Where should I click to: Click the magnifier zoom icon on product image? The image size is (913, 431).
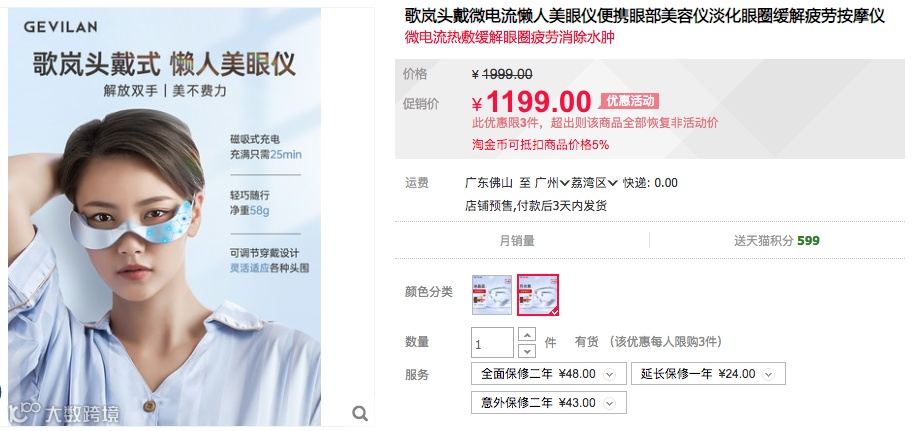tap(360, 414)
